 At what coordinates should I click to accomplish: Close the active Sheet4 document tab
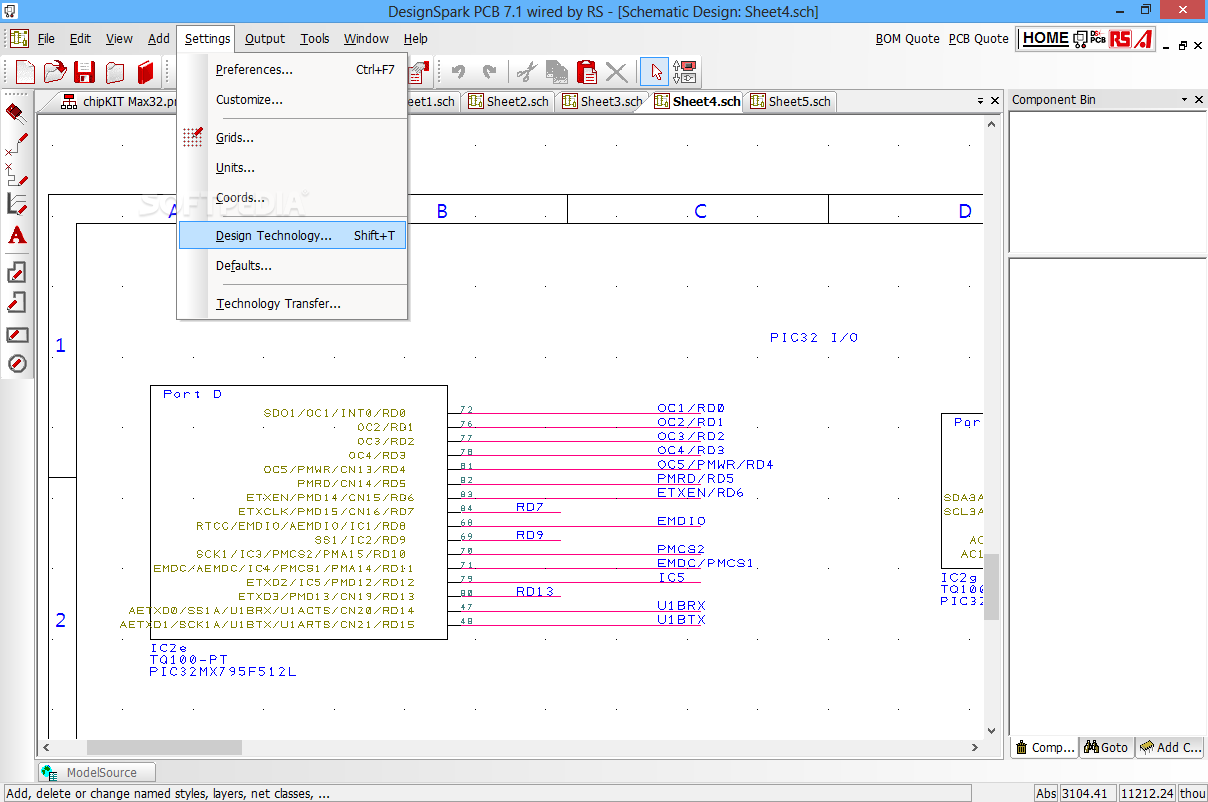995,101
